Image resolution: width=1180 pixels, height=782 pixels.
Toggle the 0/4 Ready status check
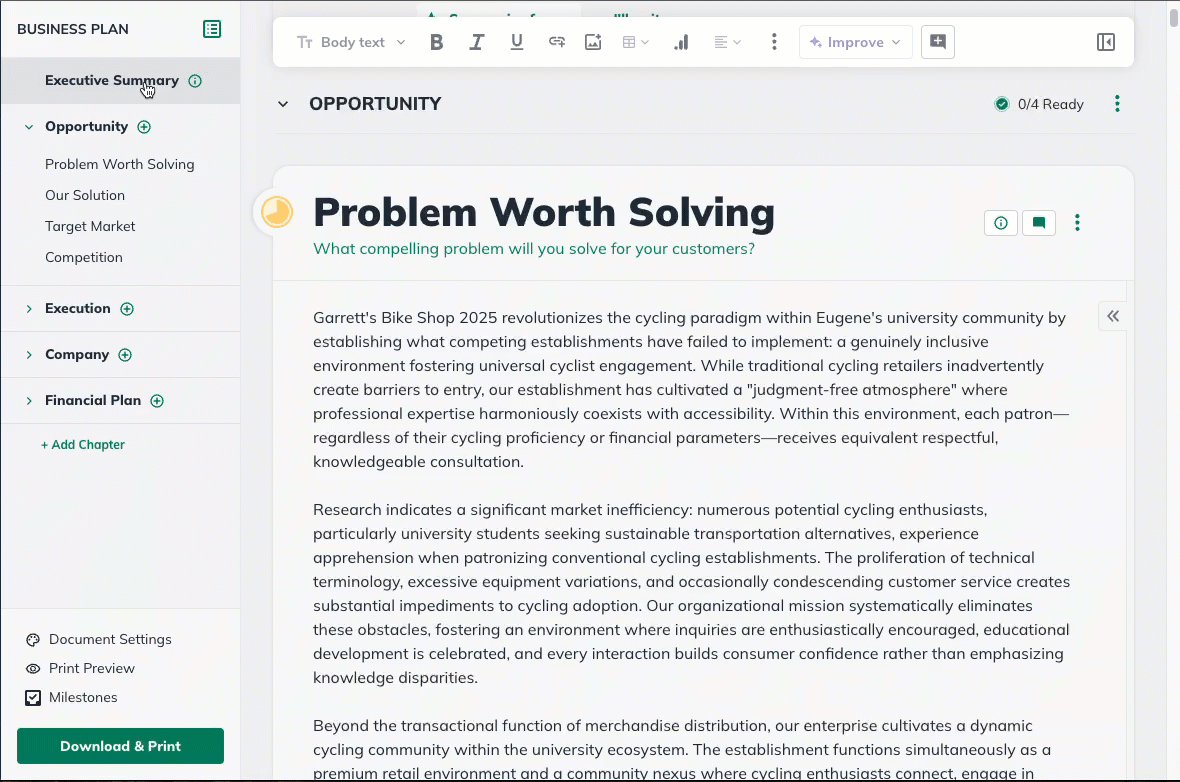click(1002, 104)
